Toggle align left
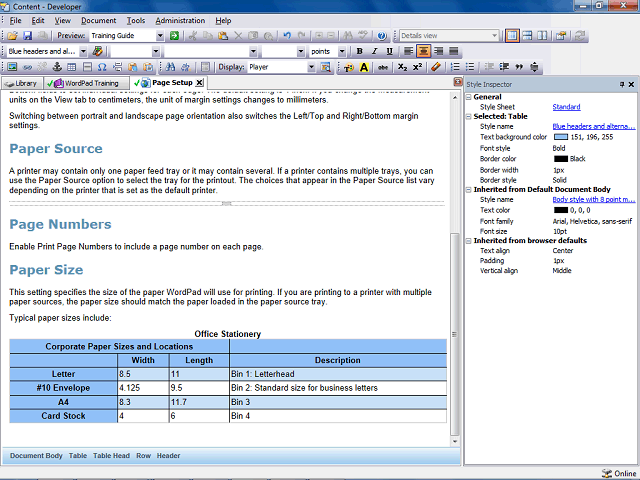 pos(409,51)
